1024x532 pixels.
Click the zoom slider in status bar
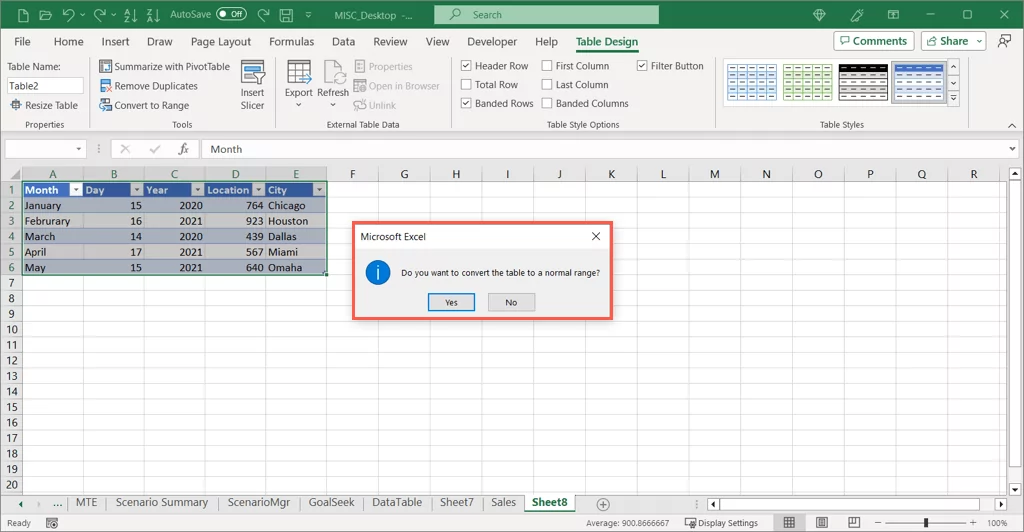click(925, 523)
